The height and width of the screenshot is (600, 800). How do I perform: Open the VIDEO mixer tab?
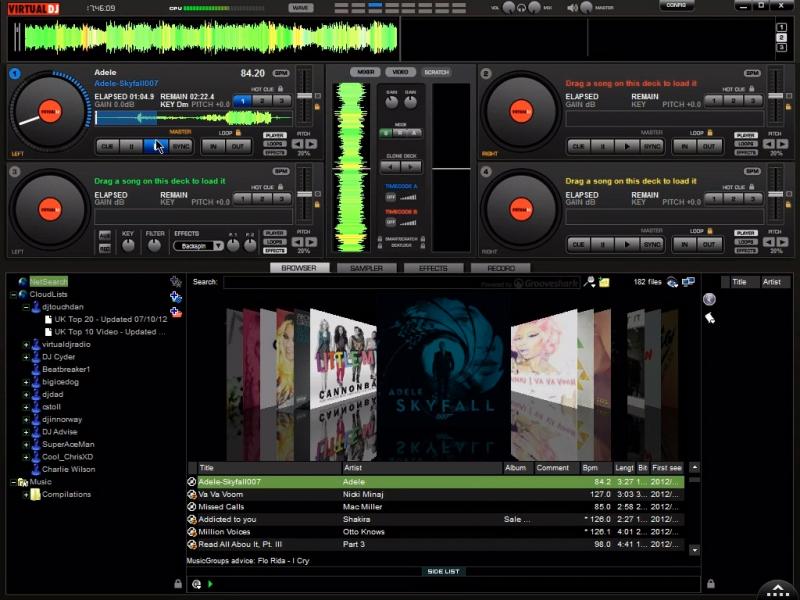pyautogui.click(x=401, y=72)
